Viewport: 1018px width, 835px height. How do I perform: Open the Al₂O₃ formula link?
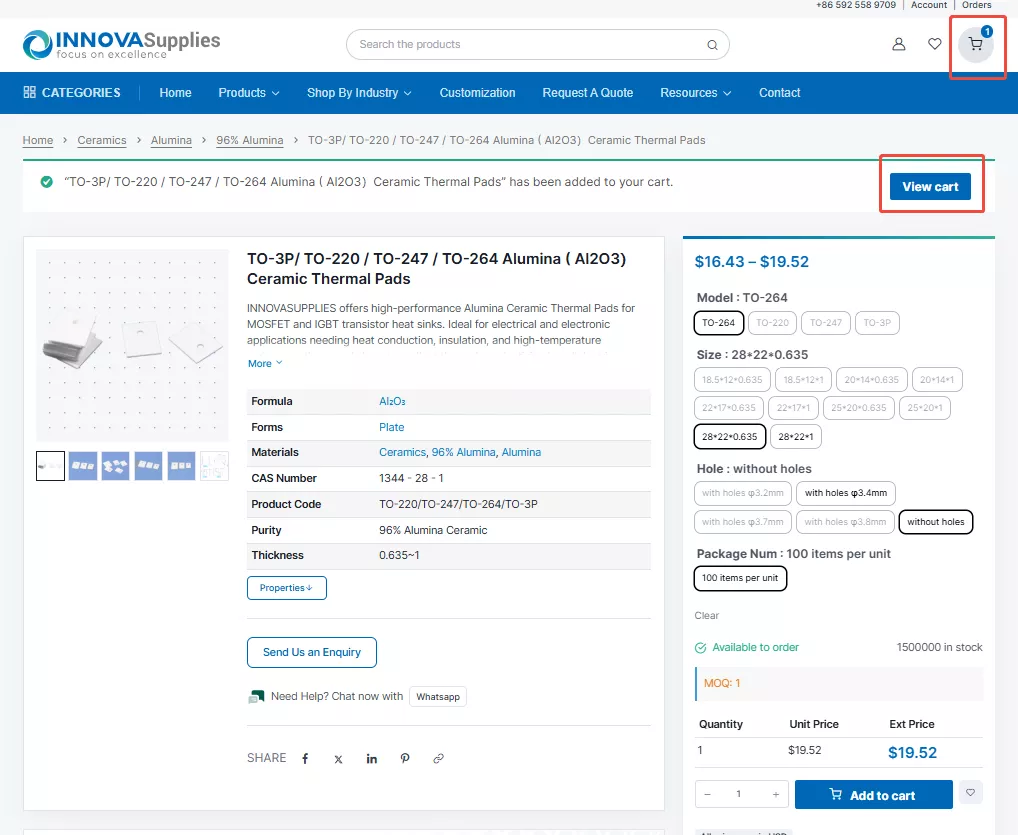click(x=392, y=401)
